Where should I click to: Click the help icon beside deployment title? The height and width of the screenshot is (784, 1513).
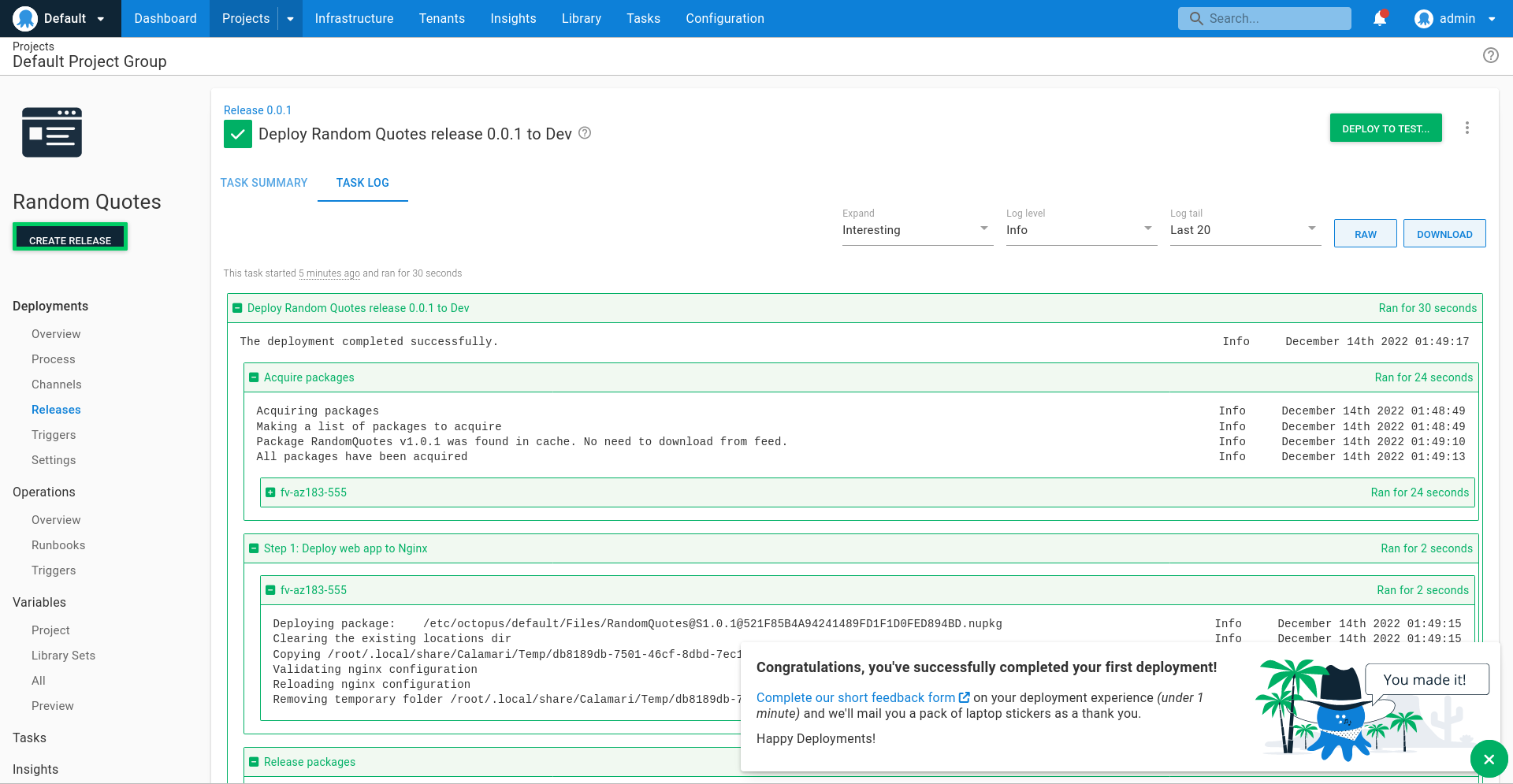click(x=585, y=133)
